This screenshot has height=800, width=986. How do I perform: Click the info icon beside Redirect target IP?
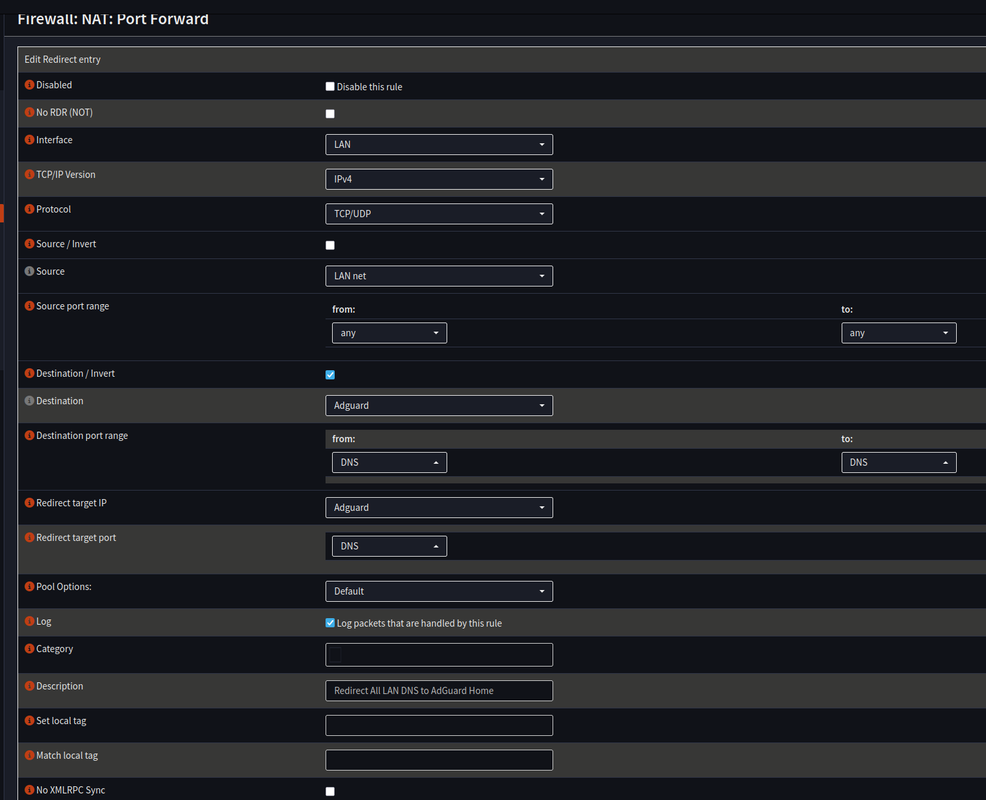[x=29, y=503]
